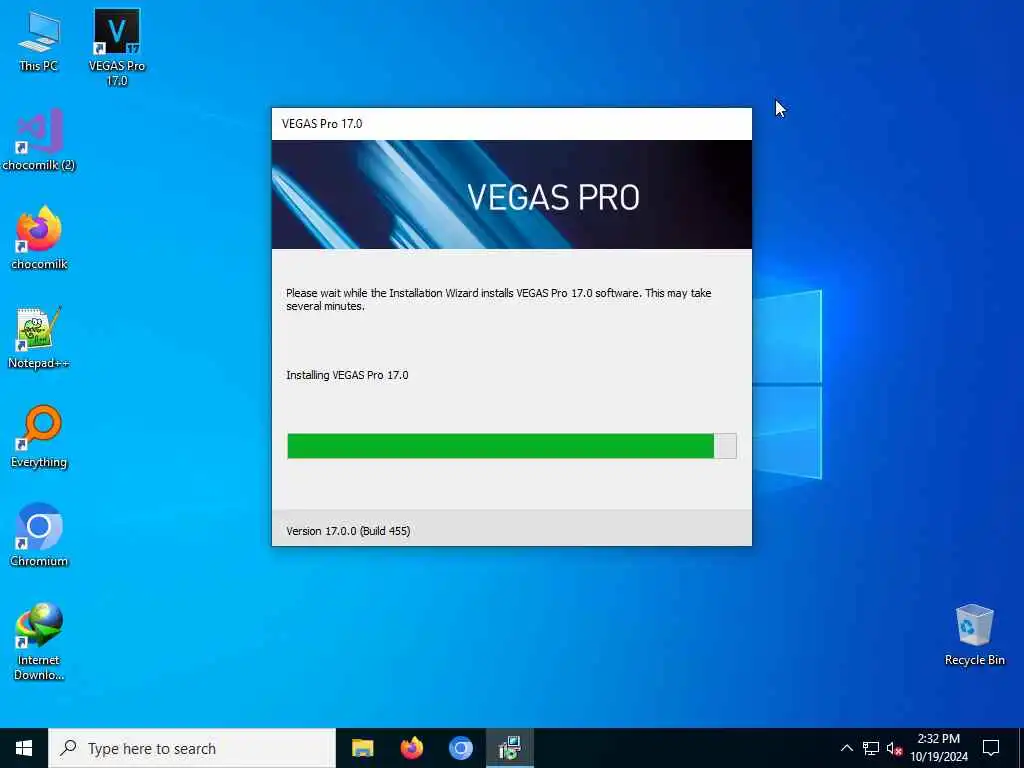This screenshot has width=1024, height=768.
Task: Select the chocomilk (2) Visual Studio shortcut
Action: [x=39, y=140]
